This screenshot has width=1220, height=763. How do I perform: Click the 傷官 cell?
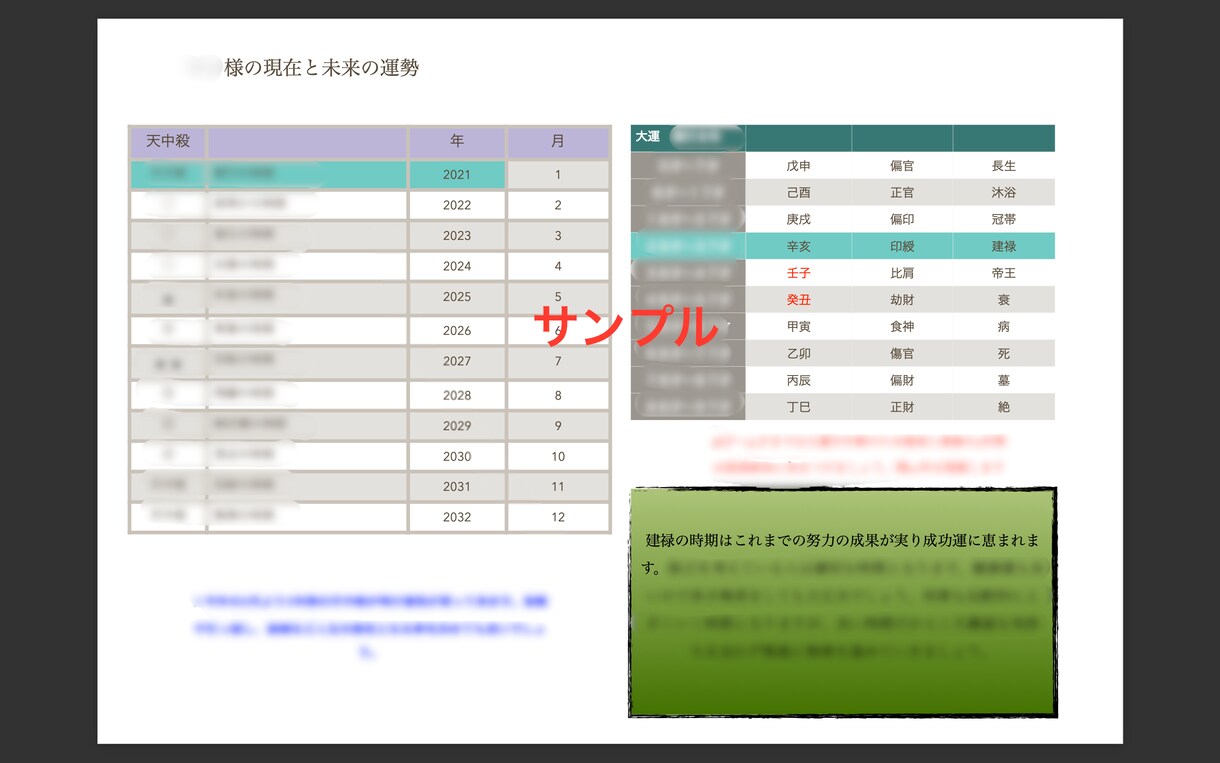[x=902, y=353]
